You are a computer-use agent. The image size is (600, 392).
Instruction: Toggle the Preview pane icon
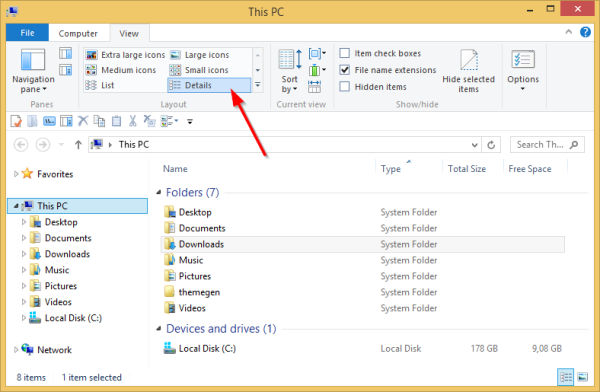65,53
